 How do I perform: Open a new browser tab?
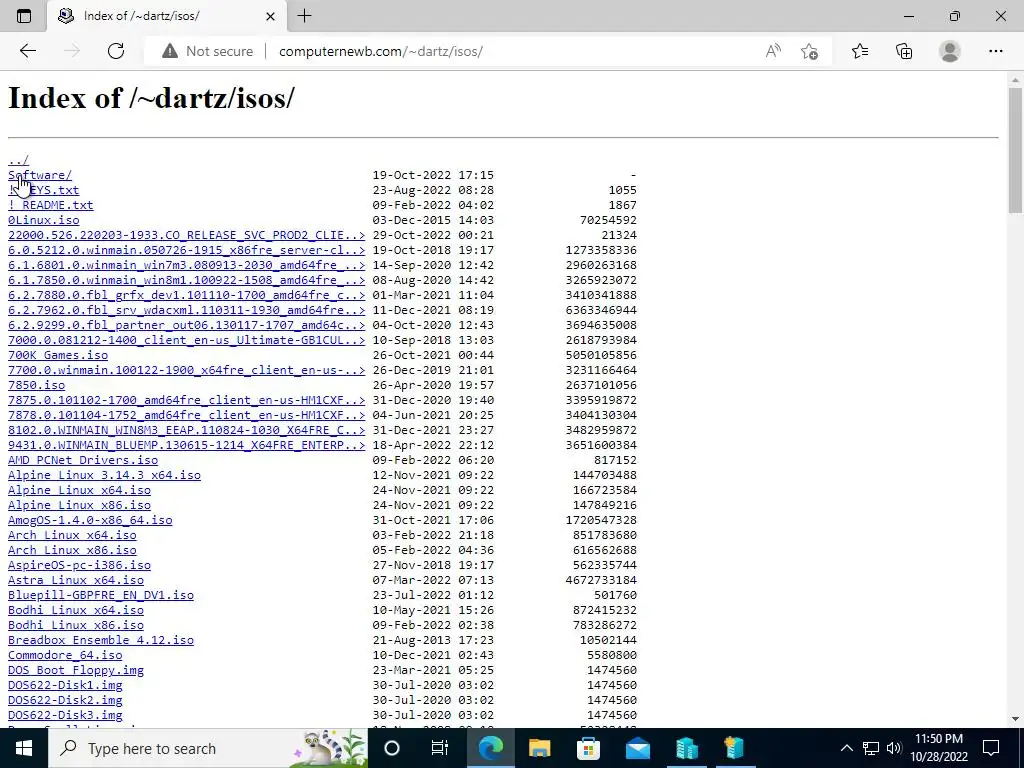pos(304,16)
